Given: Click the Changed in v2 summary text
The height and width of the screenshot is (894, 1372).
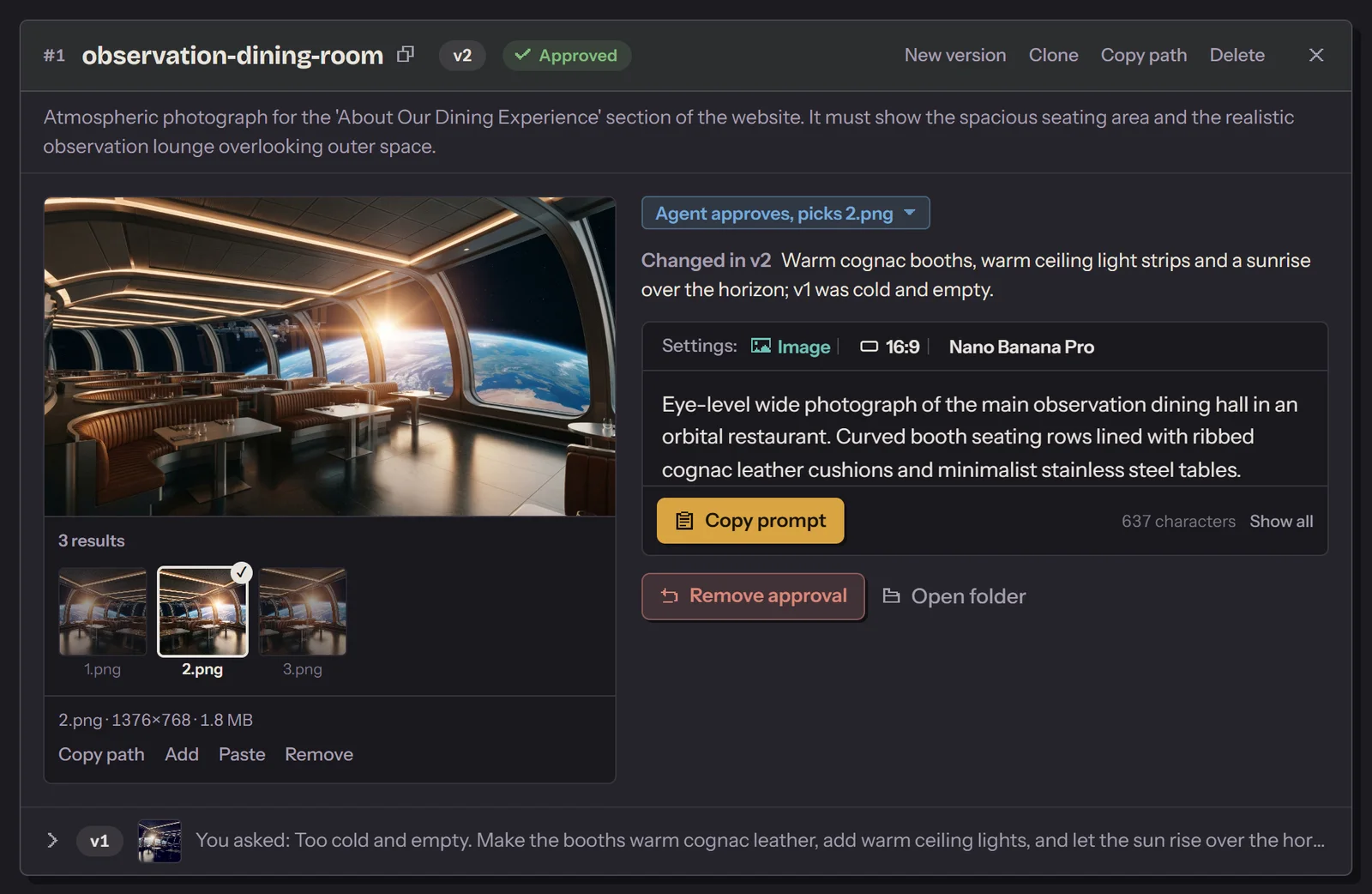Looking at the screenshot, I should click(976, 275).
